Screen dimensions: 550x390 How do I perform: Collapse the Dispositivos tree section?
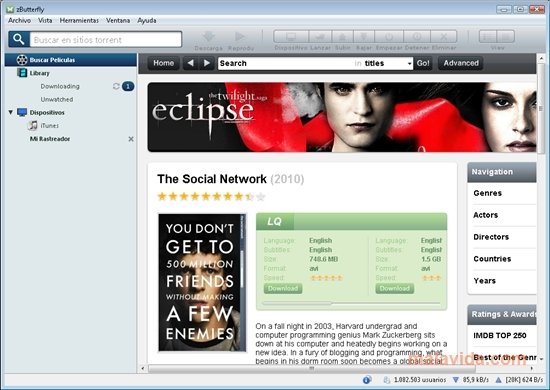11,112
